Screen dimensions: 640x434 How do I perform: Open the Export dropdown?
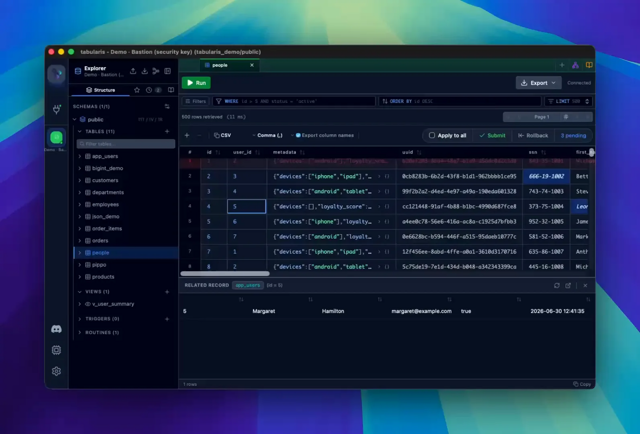pyautogui.click(x=538, y=83)
